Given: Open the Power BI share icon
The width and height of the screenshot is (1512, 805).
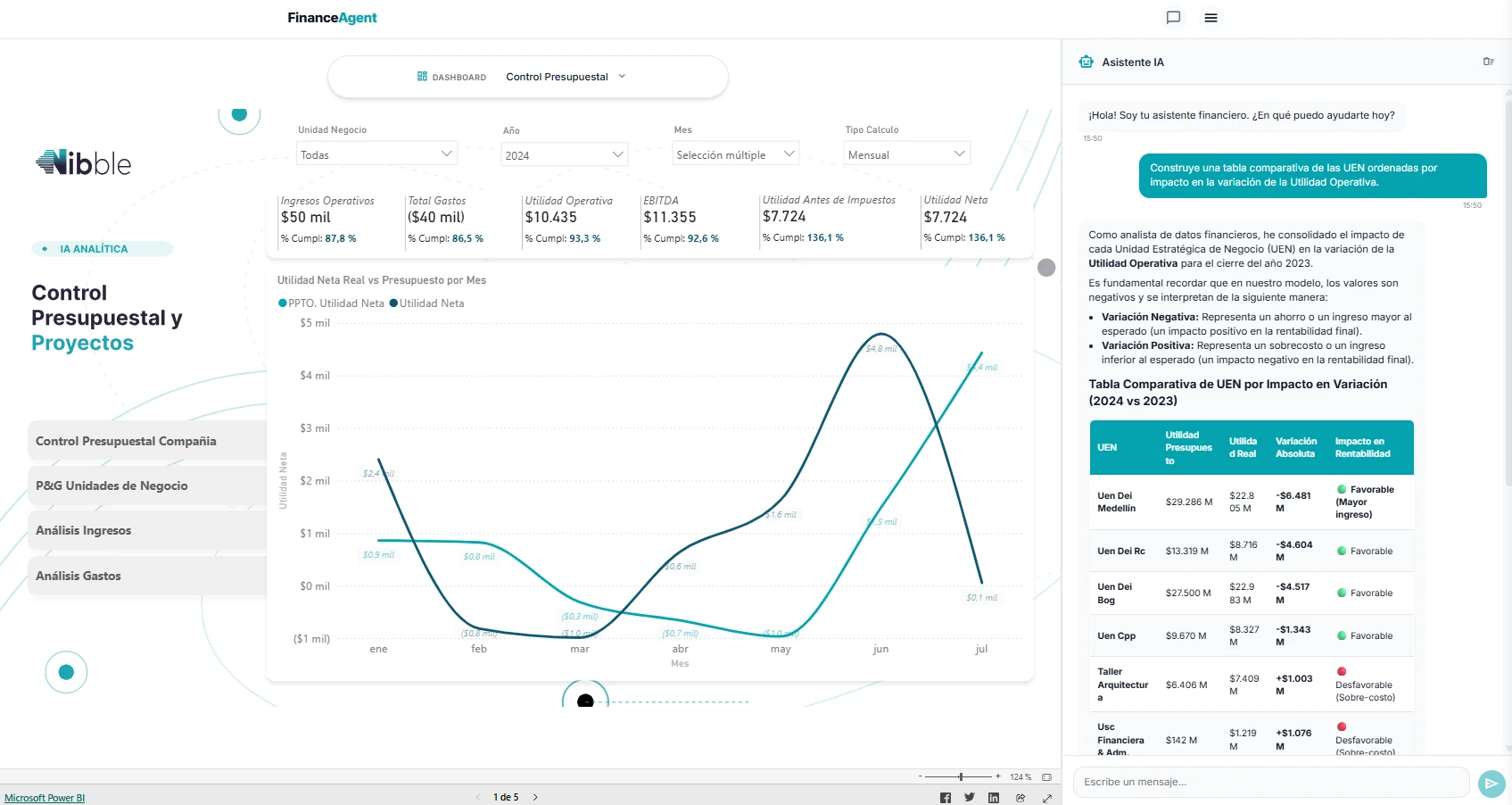Looking at the screenshot, I should tap(1020, 798).
